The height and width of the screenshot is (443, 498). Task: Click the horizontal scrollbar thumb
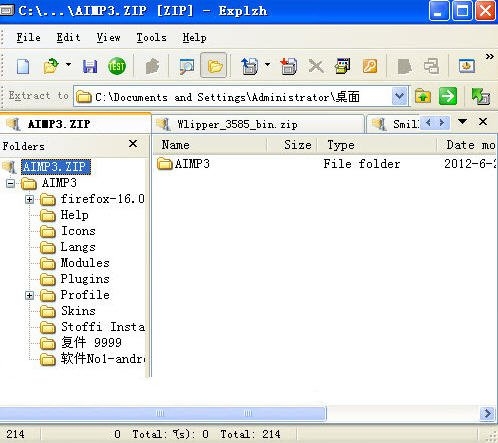(163, 414)
